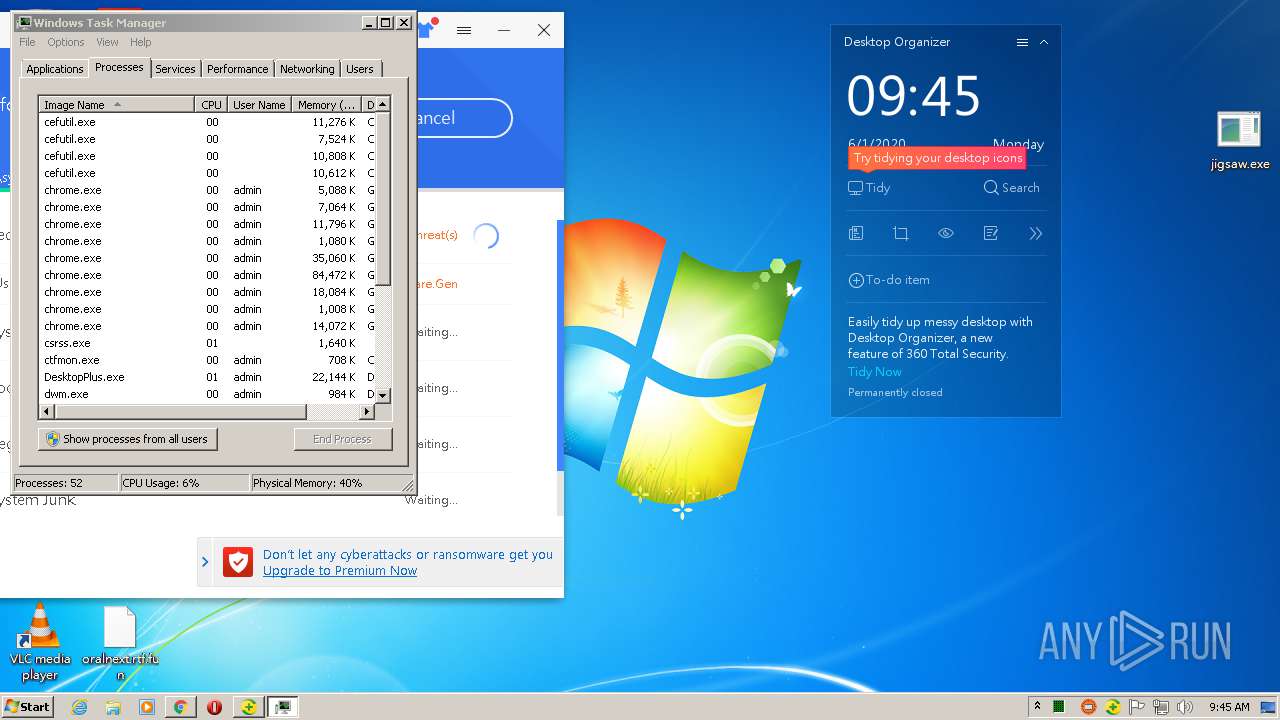Click the process list vertical scrollbar up arrow
Screen dimensions: 1280x720
pos(383,105)
